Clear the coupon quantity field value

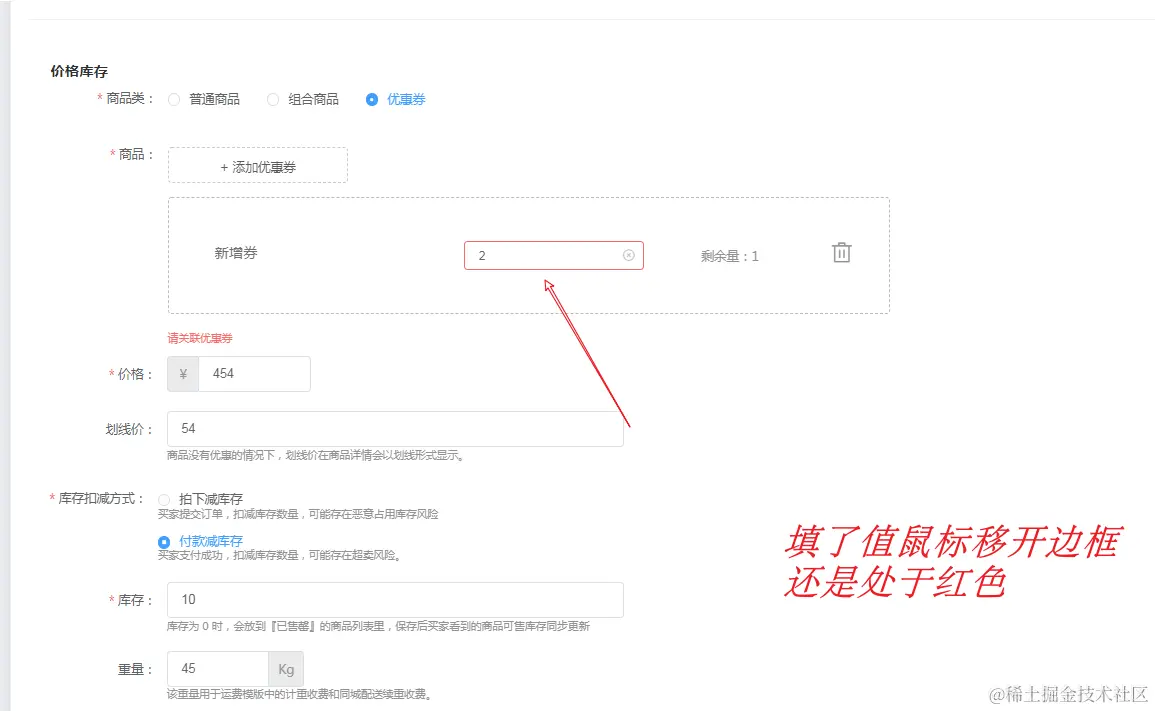pos(628,255)
